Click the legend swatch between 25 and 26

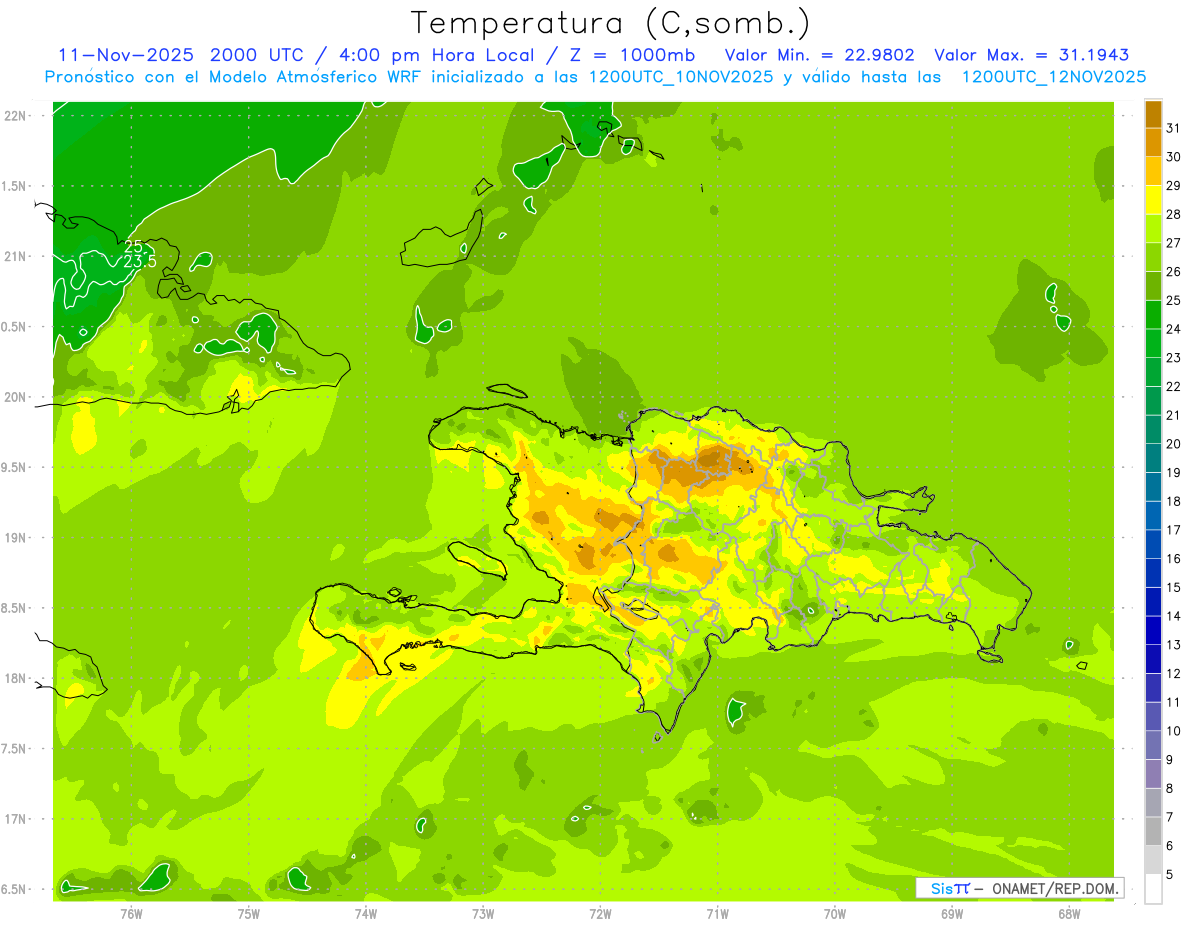pos(1153,286)
